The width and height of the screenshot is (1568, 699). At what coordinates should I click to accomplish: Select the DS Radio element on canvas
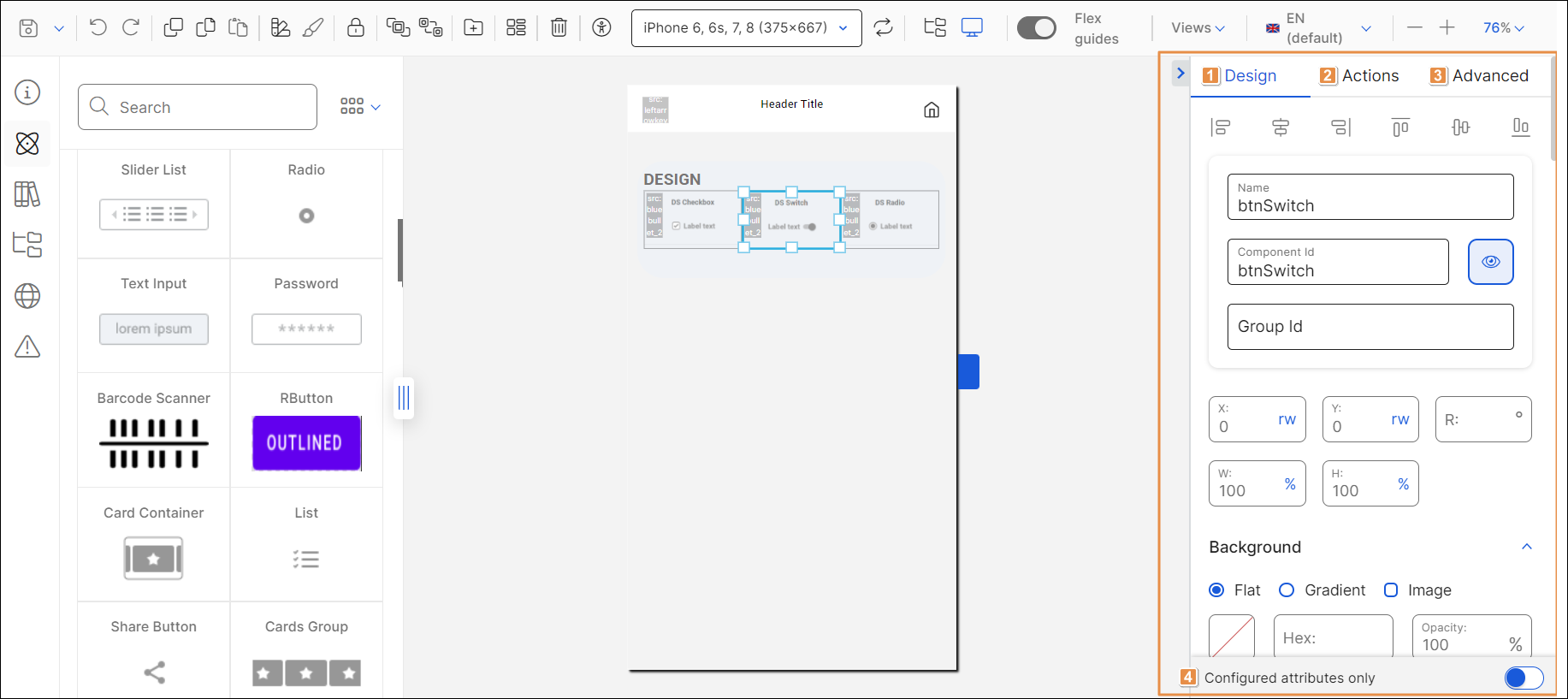click(x=890, y=220)
